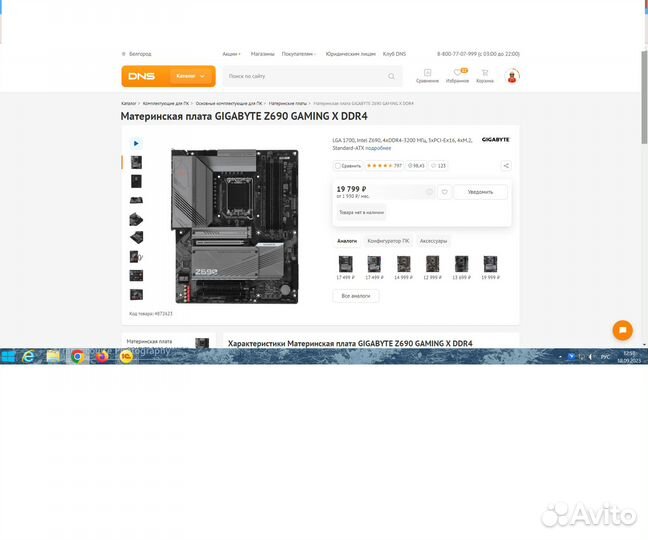Switch to the Аксессуары tab
Image resolution: width=648 pixels, height=540 pixels.
[x=433, y=241]
